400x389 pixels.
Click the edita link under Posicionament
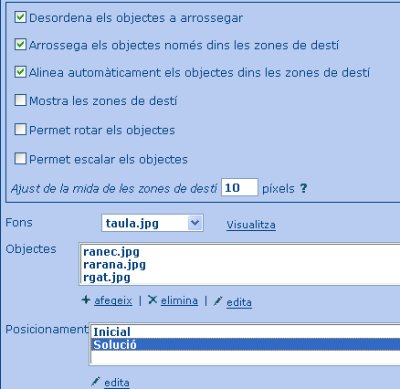point(117,383)
